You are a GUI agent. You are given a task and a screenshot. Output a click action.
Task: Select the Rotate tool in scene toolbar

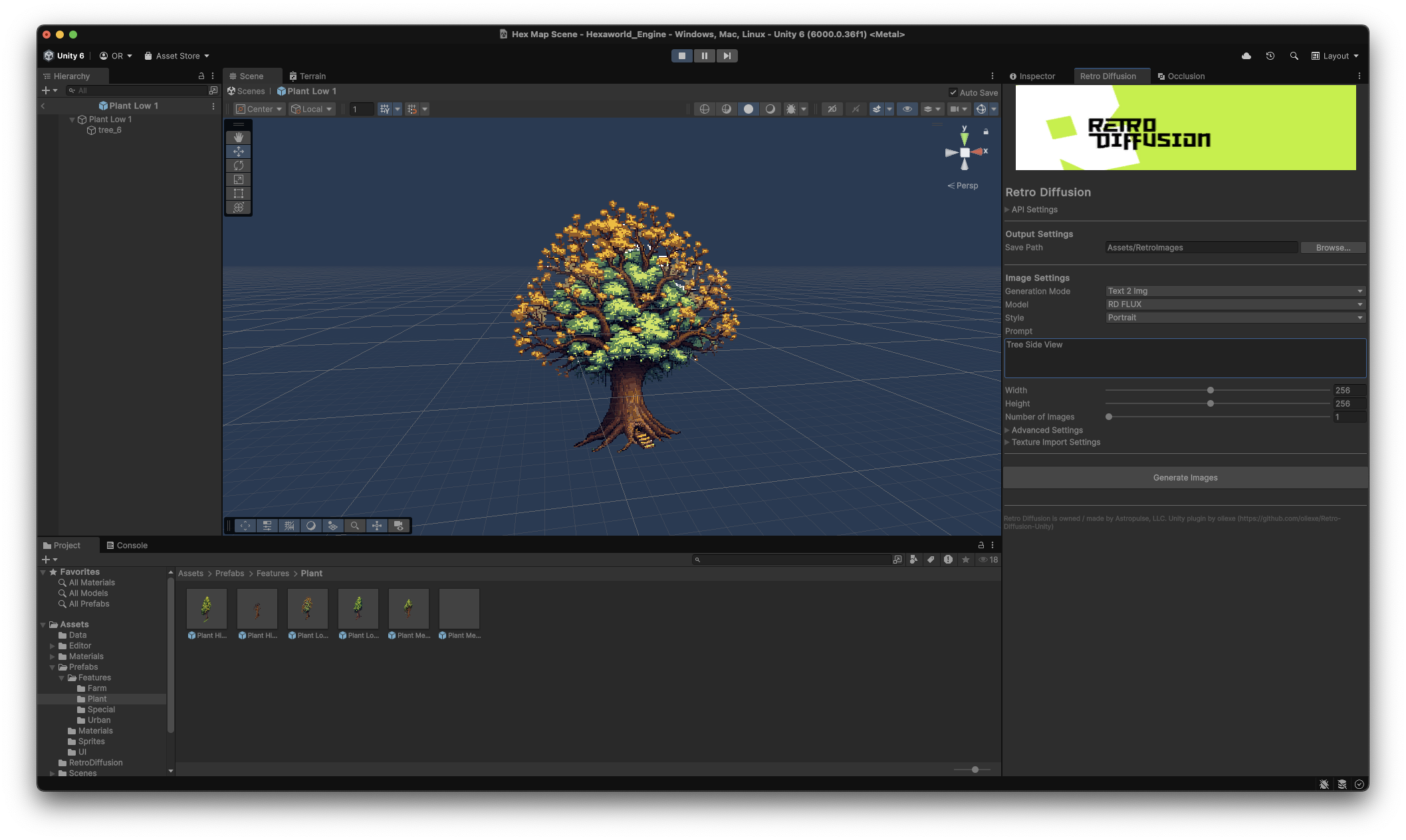coord(239,165)
